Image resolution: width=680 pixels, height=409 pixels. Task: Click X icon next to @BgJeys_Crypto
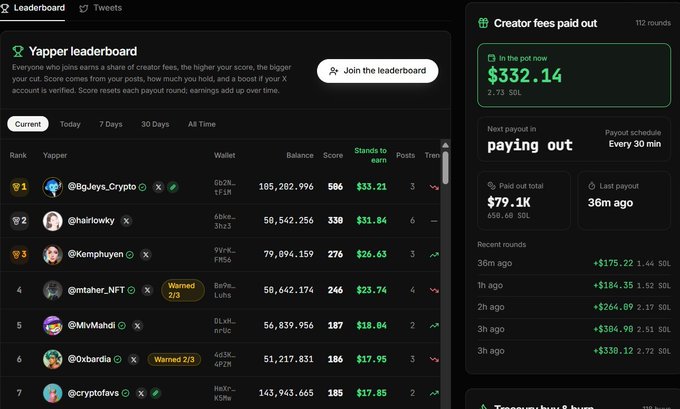coord(158,187)
